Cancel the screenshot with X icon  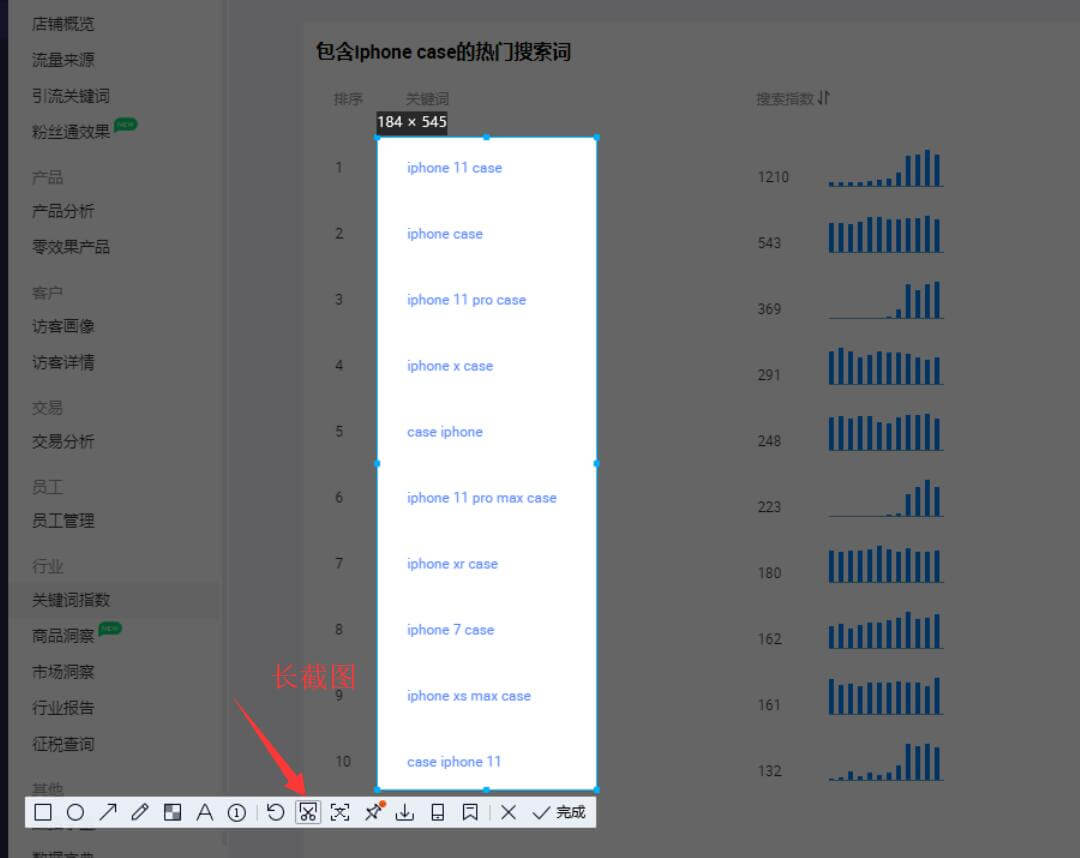[508, 812]
